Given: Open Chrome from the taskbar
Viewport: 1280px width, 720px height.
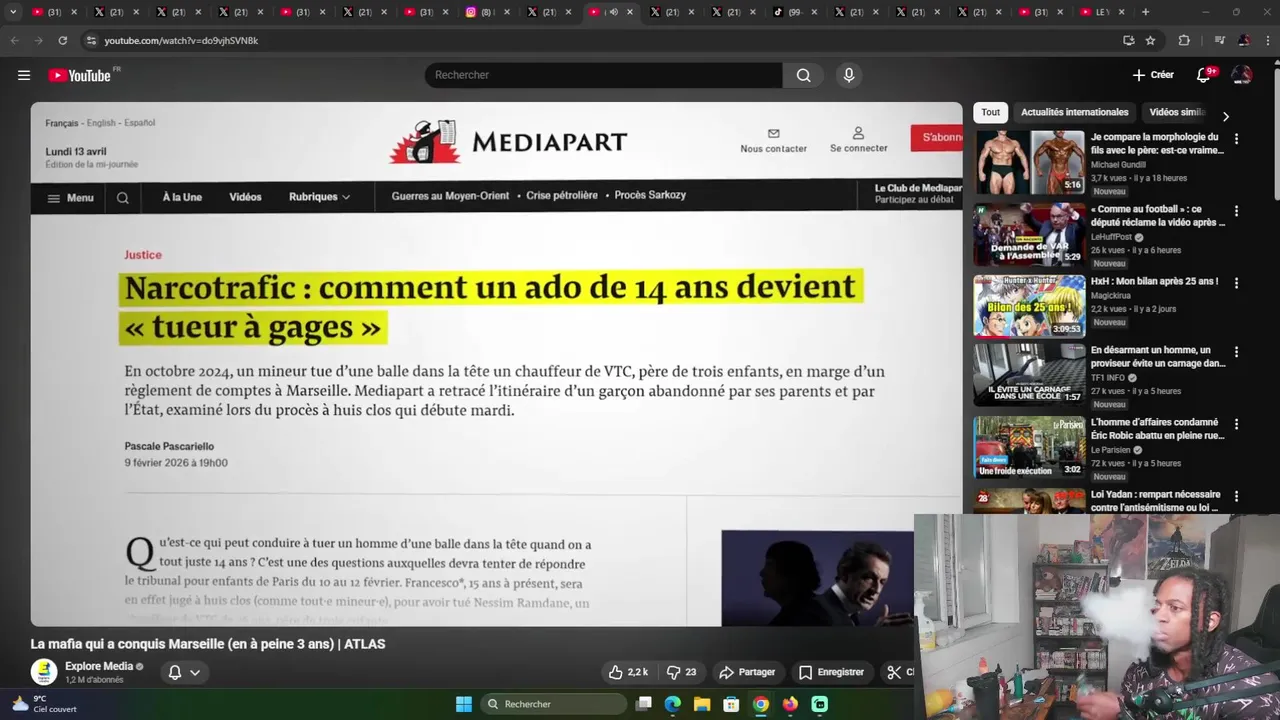Looking at the screenshot, I should coord(761,704).
